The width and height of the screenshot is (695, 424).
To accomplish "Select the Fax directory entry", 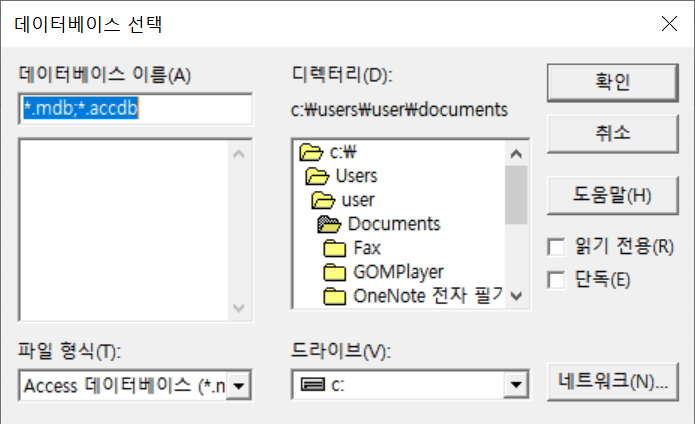I will tap(367, 248).
